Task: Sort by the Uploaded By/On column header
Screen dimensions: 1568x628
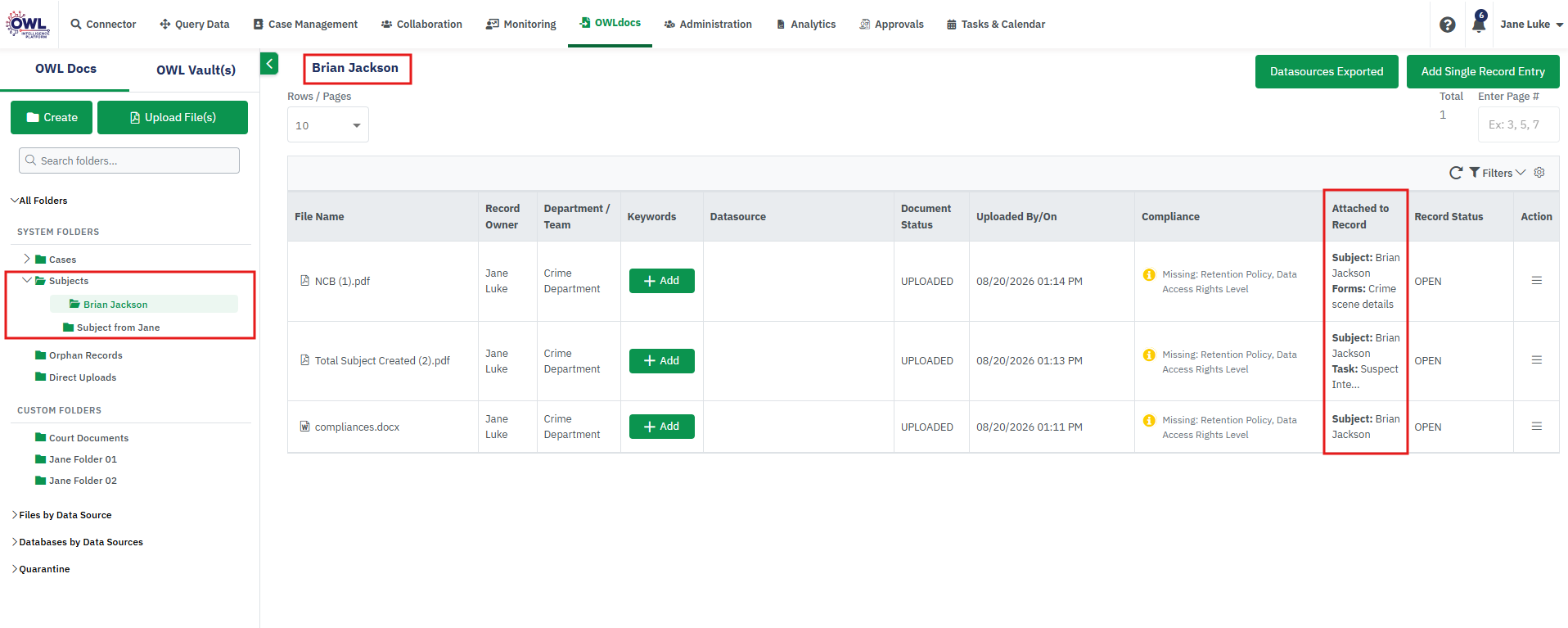Action: (1016, 217)
